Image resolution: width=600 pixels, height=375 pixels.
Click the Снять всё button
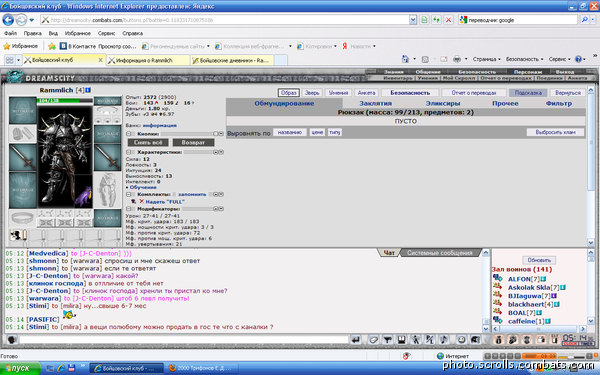click(148, 142)
